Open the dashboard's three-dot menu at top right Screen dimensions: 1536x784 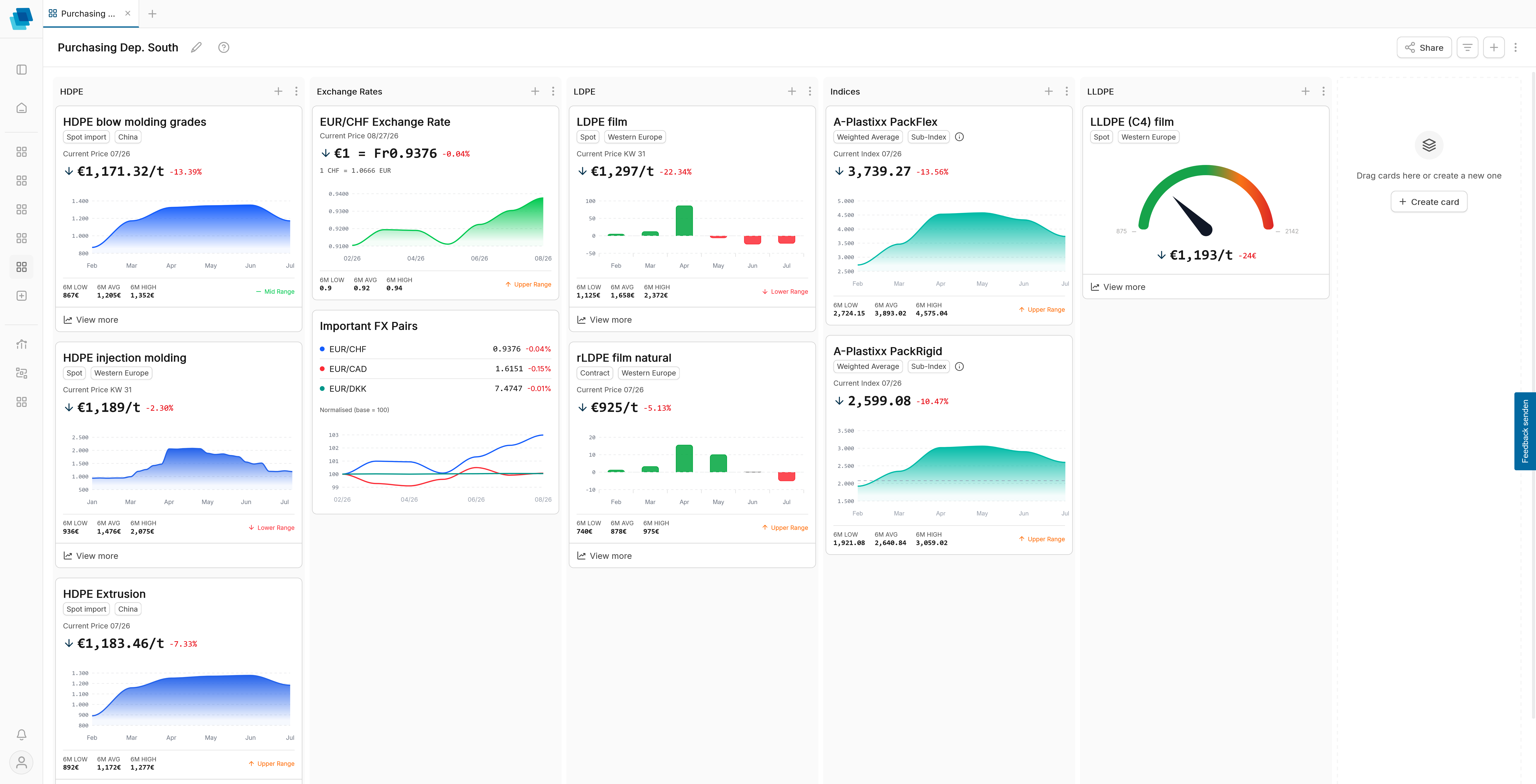1516,48
